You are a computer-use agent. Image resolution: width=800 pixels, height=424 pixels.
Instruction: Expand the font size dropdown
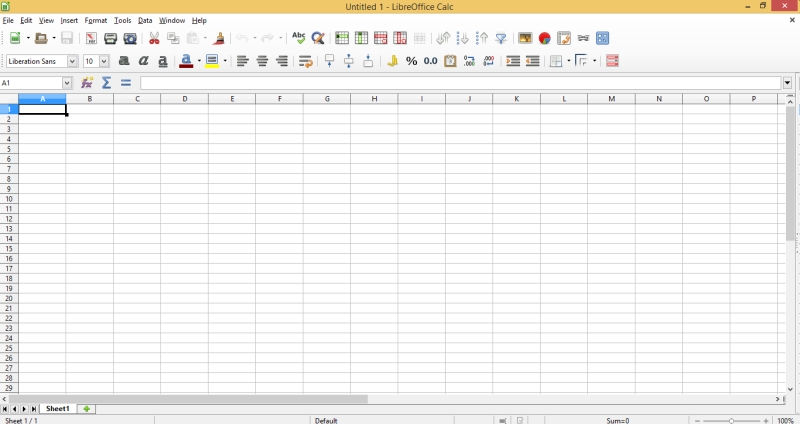(104, 61)
